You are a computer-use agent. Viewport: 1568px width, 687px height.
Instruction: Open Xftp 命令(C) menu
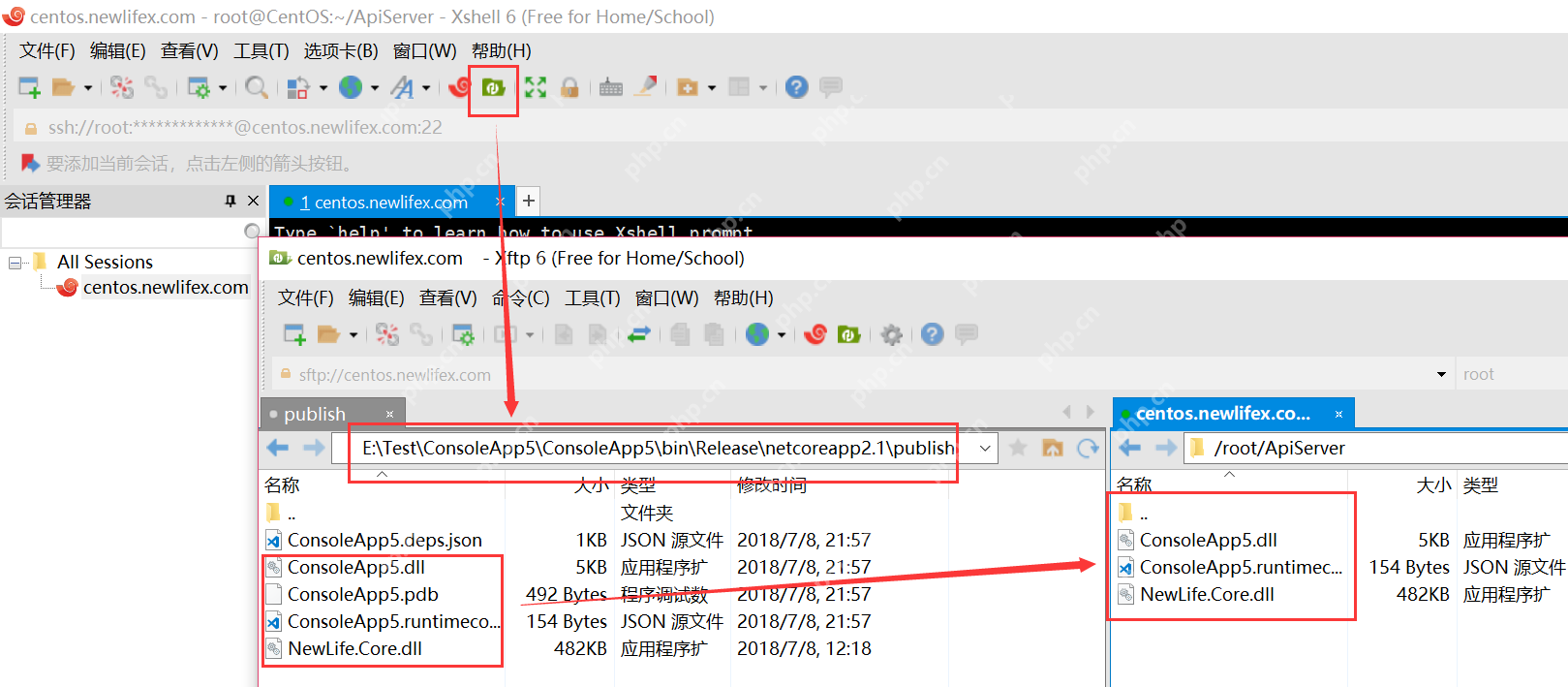(x=521, y=297)
